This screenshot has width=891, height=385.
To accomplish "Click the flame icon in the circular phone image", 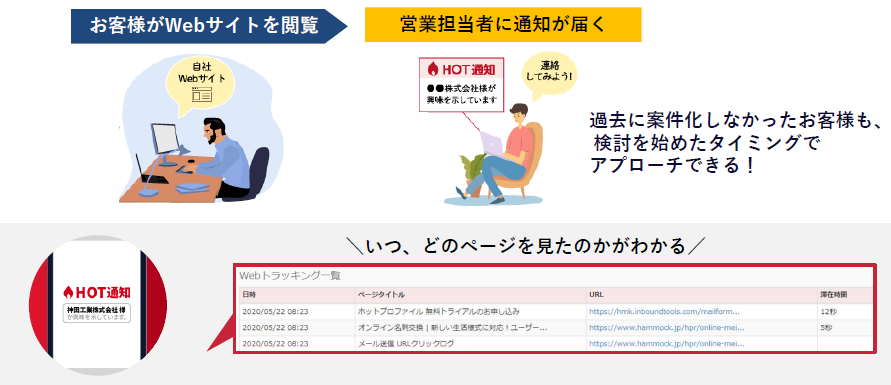I will tap(69, 292).
